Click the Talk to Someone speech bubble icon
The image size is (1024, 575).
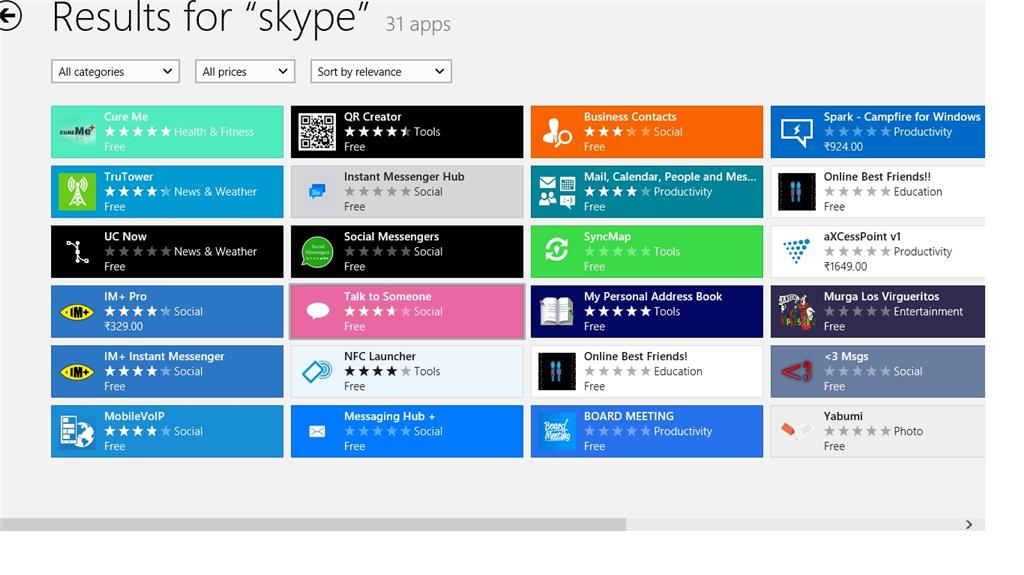317,312
